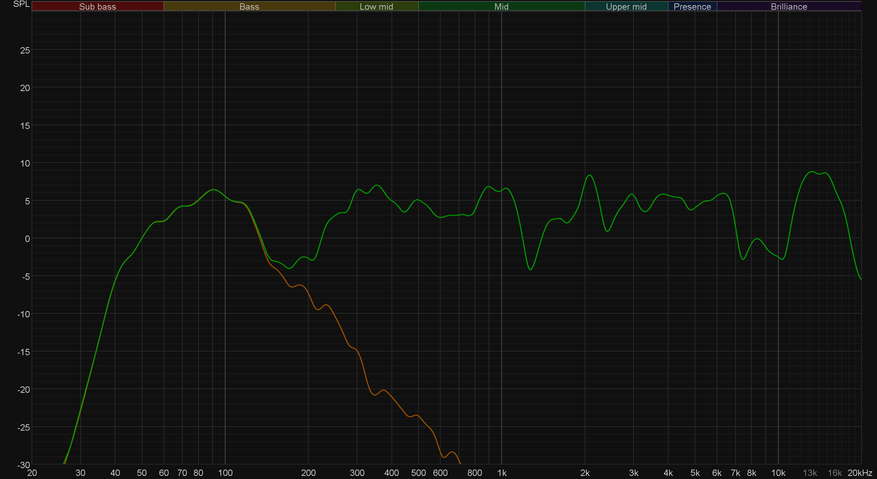877x479 pixels.
Task: Click the 25 dB mark on SPL axis
Action: pos(24,50)
